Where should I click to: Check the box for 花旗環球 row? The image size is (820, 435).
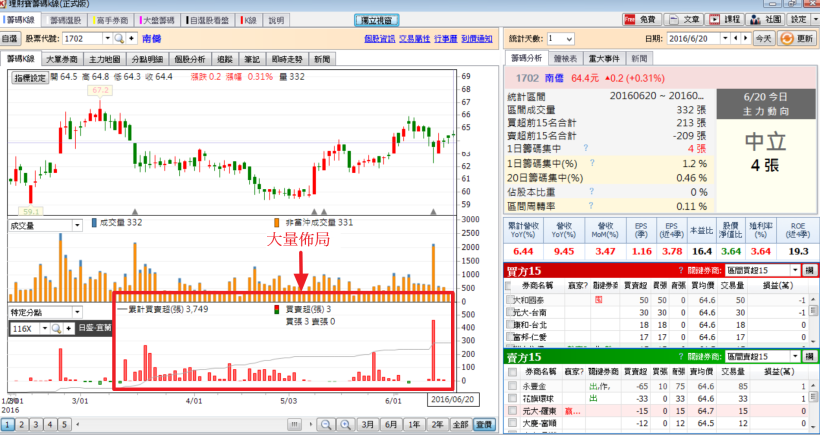coord(512,399)
